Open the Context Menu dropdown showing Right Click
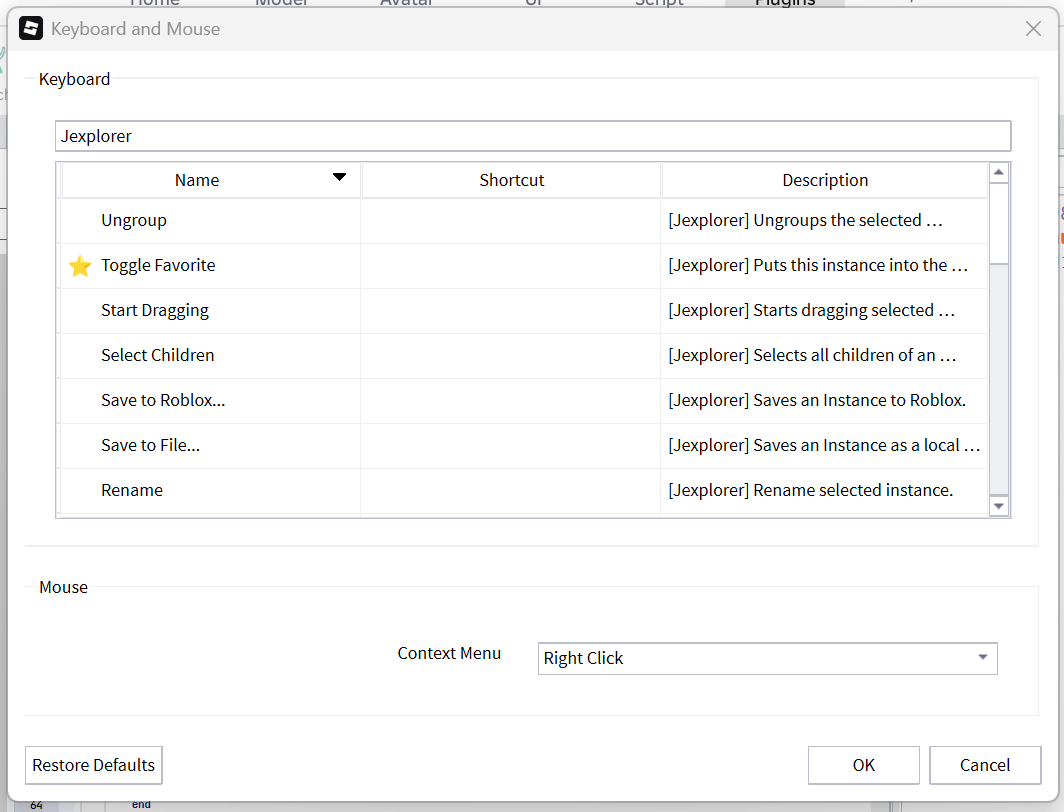Image resolution: width=1064 pixels, height=812 pixels. click(x=767, y=658)
